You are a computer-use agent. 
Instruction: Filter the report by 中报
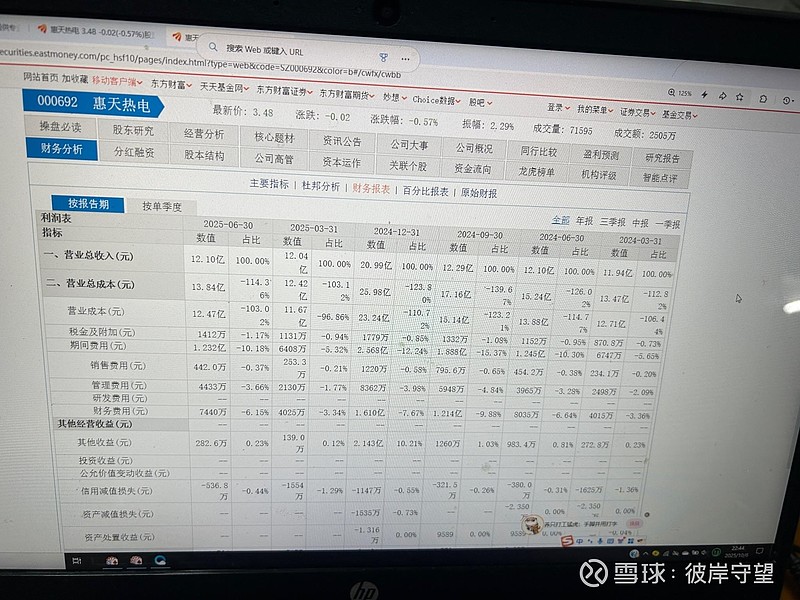pos(641,223)
